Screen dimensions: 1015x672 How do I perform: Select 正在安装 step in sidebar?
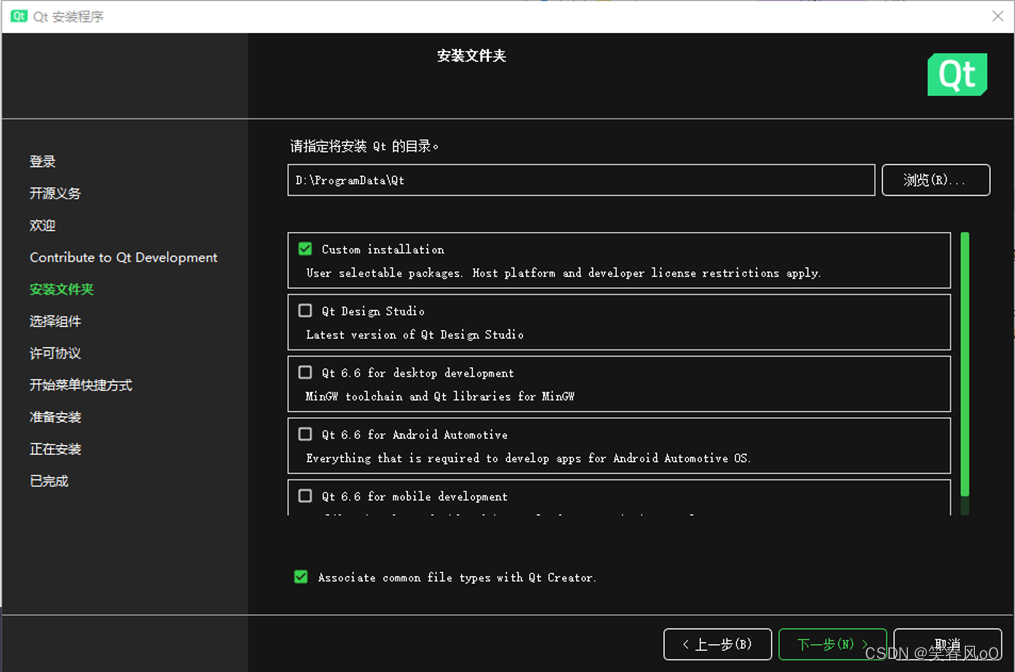[55, 449]
